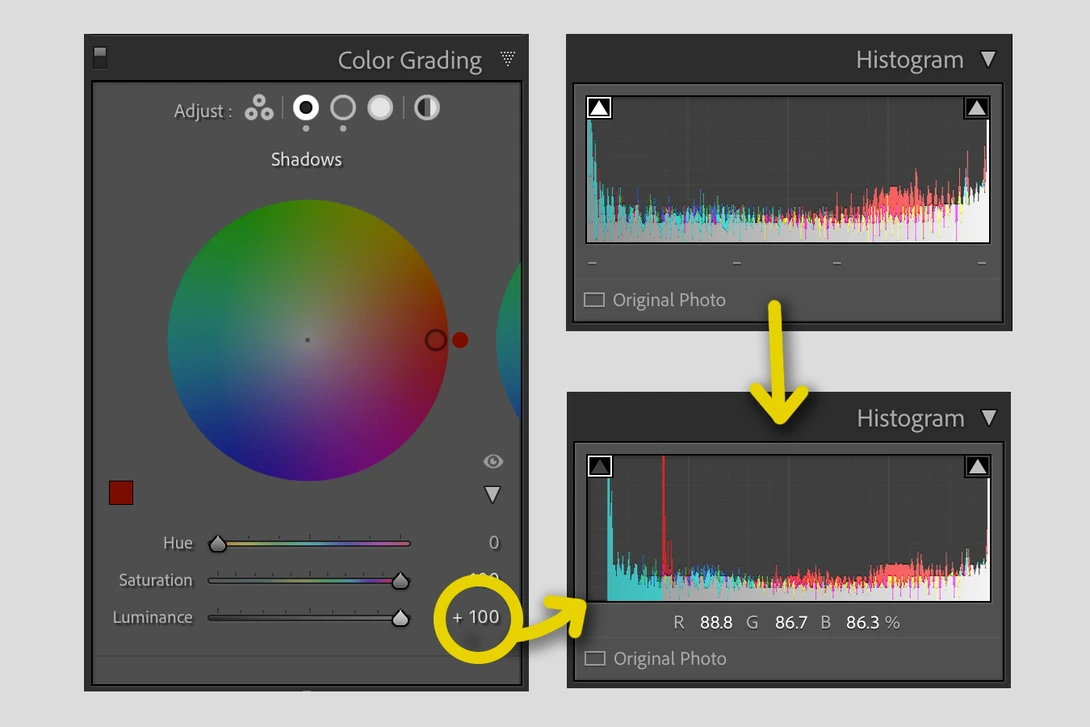Collapse the bottom Histogram panel triangle
1090x727 pixels.
point(989,418)
